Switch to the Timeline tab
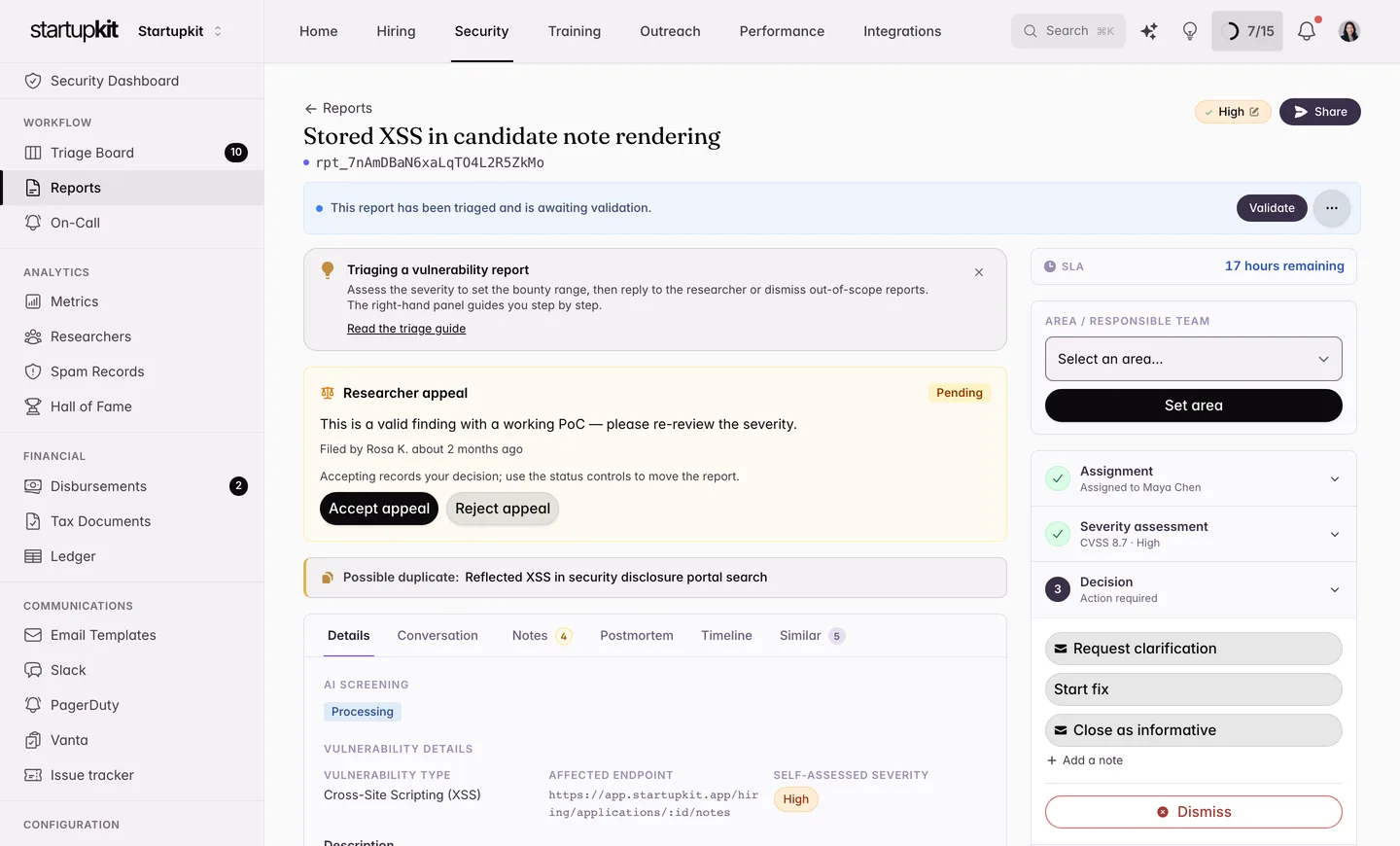Viewport: 1400px width, 846px height. (x=726, y=636)
